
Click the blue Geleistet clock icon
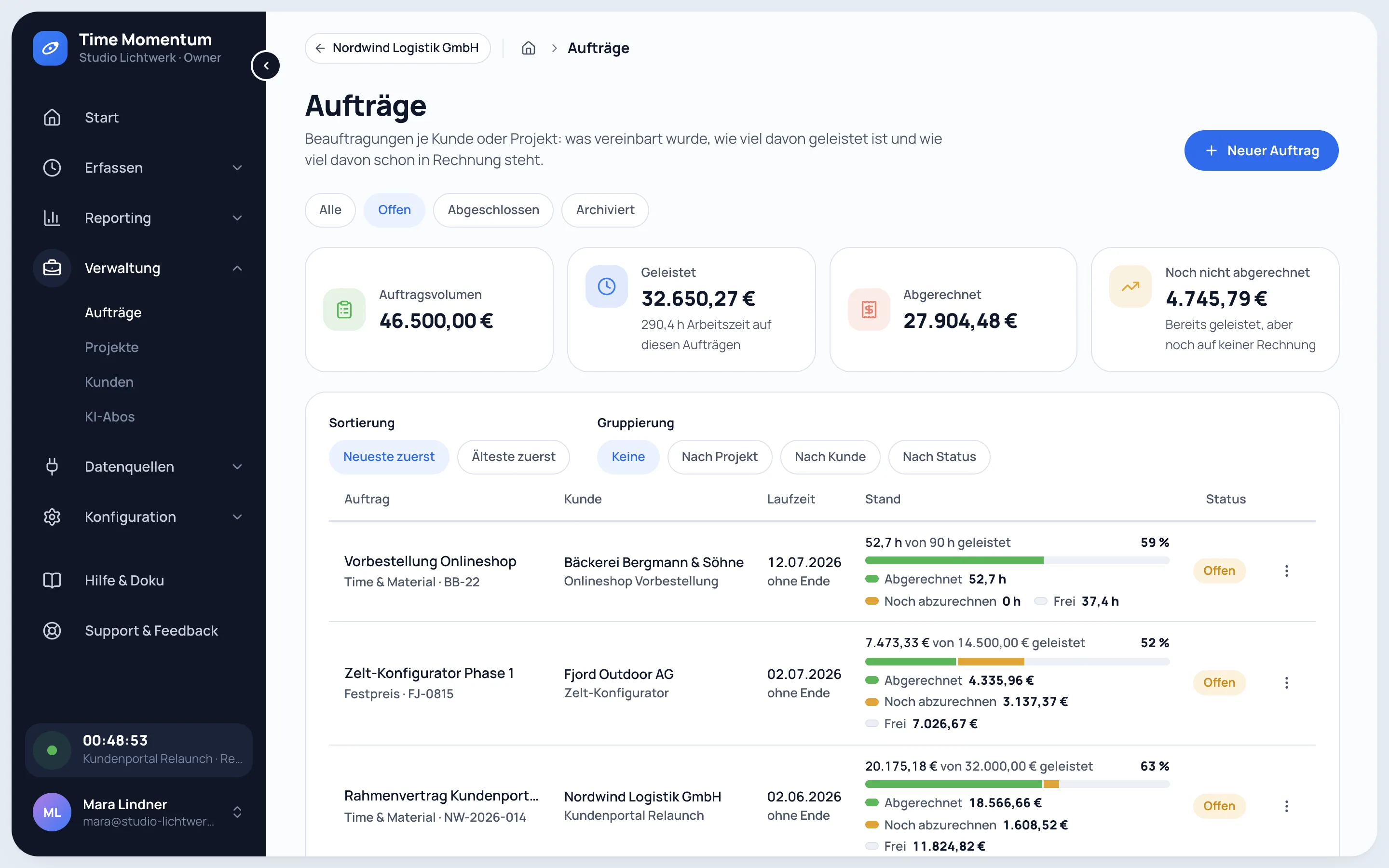[x=607, y=286]
